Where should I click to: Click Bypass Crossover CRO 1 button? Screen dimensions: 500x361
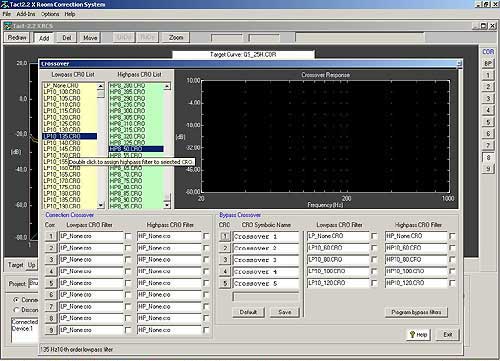click(225, 236)
